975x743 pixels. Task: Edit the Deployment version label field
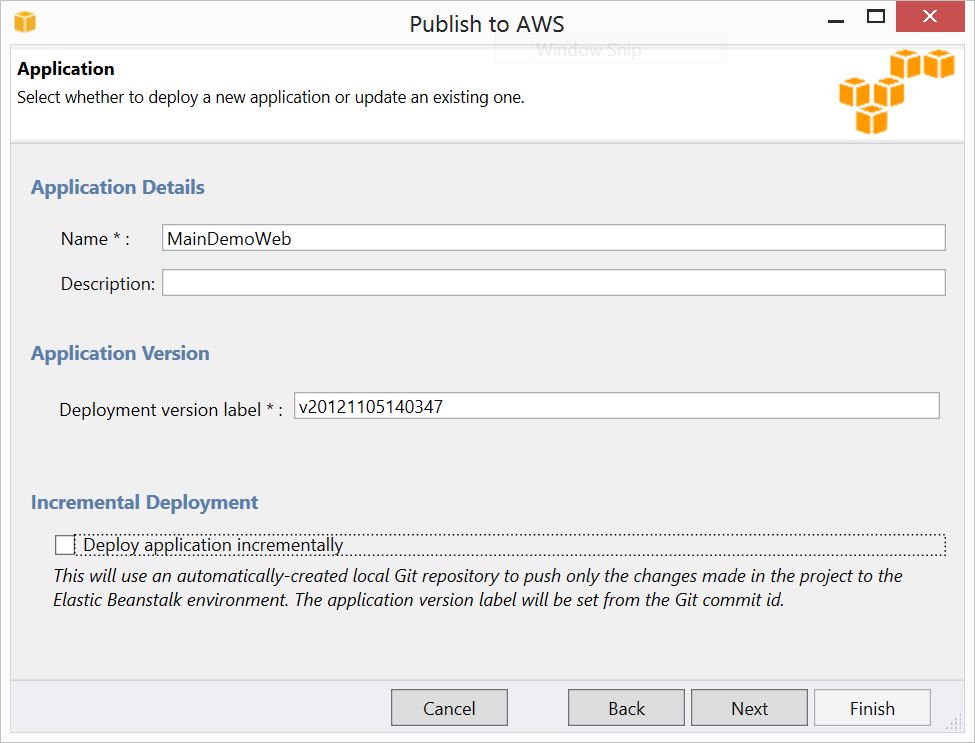(x=616, y=406)
